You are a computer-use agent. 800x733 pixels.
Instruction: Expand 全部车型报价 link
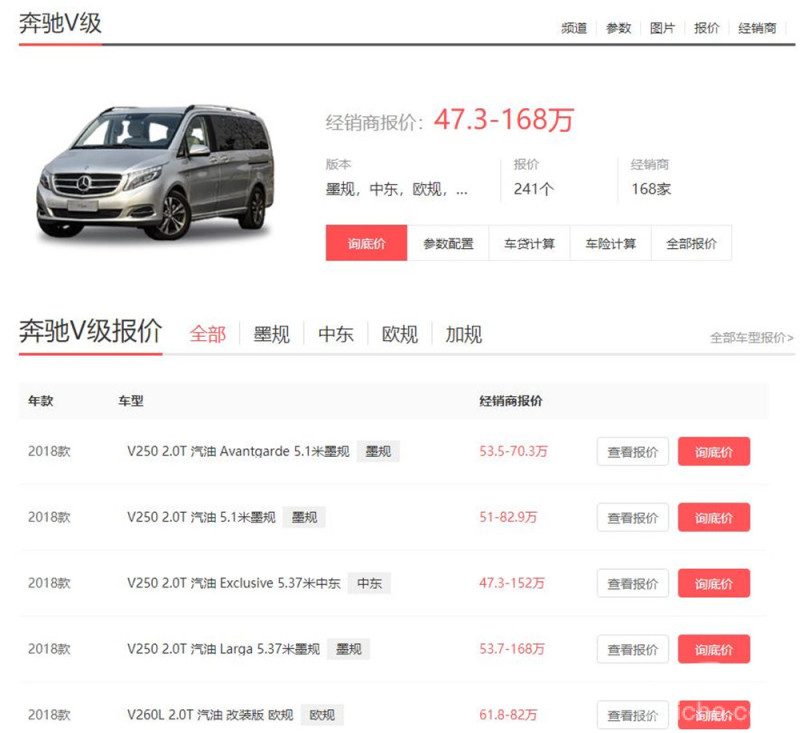[751, 338]
